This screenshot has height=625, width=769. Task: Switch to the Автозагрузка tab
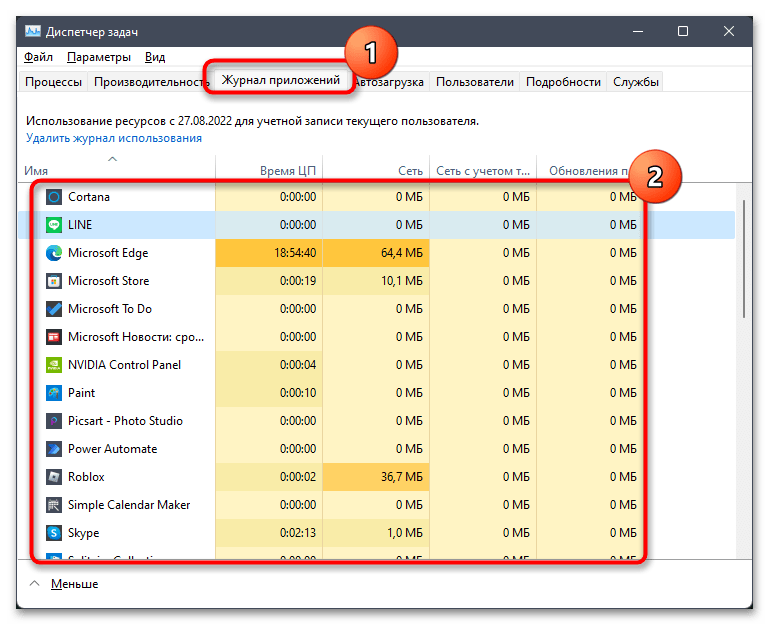click(390, 81)
